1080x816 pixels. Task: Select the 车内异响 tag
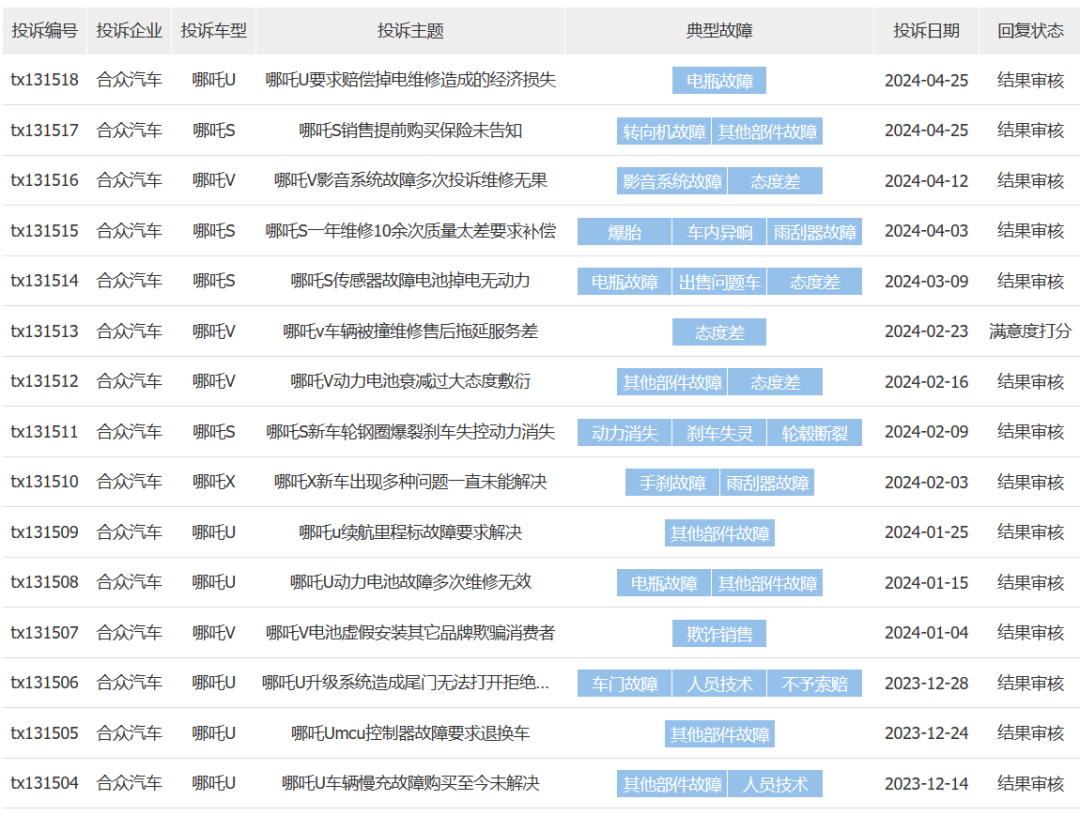[719, 232]
